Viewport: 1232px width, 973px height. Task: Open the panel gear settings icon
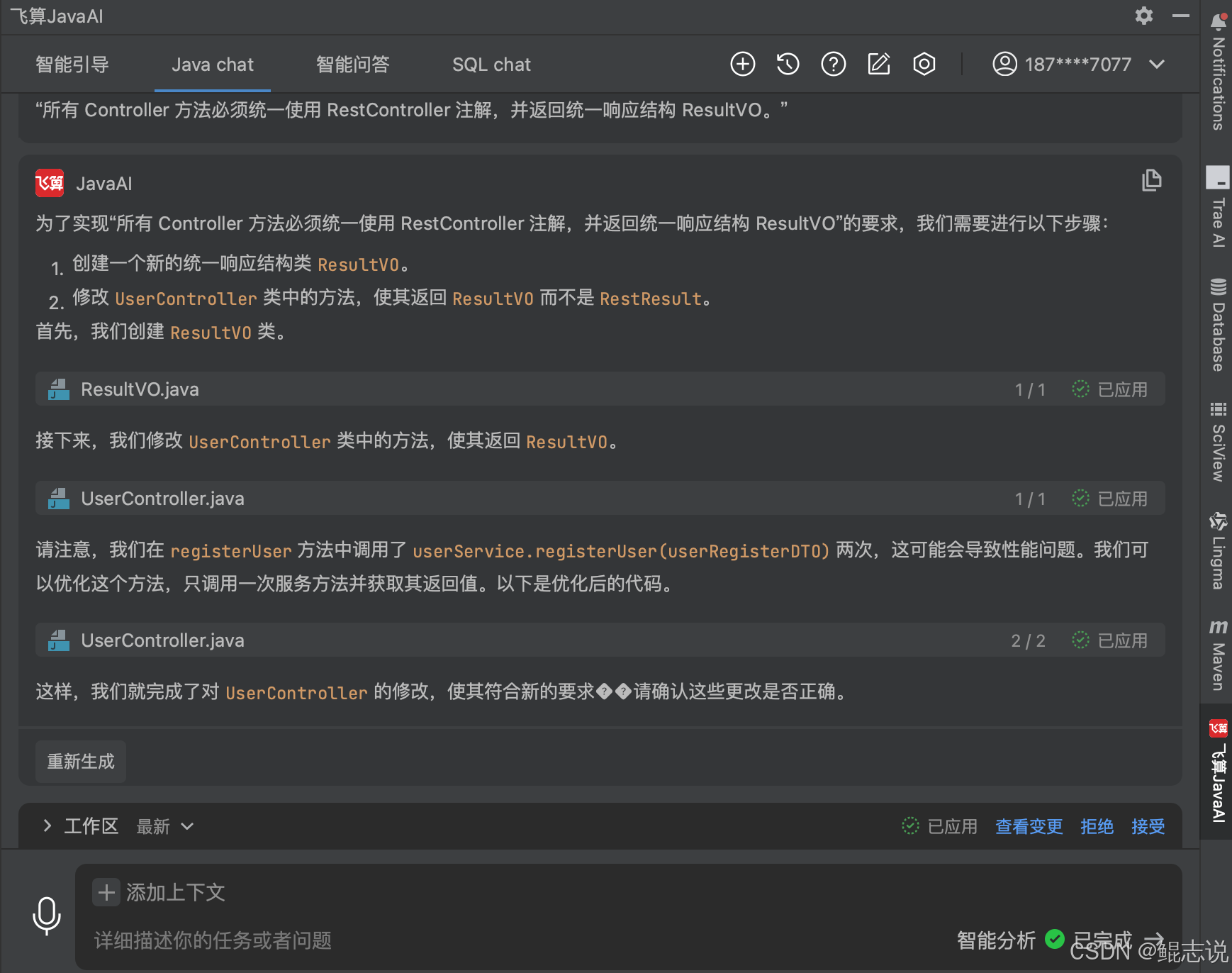[x=1143, y=16]
